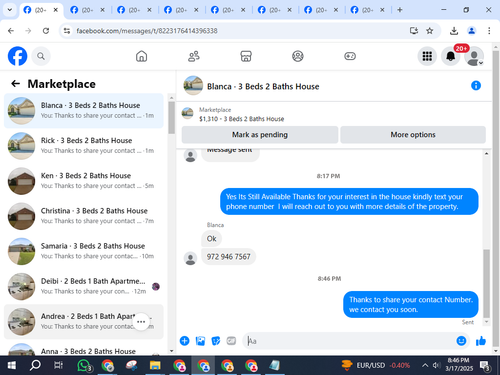This screenshot has height=375, width=500.
Task: Open the Groups icon in top navigation
Action: pyautogui.click(x=298, y=56)
